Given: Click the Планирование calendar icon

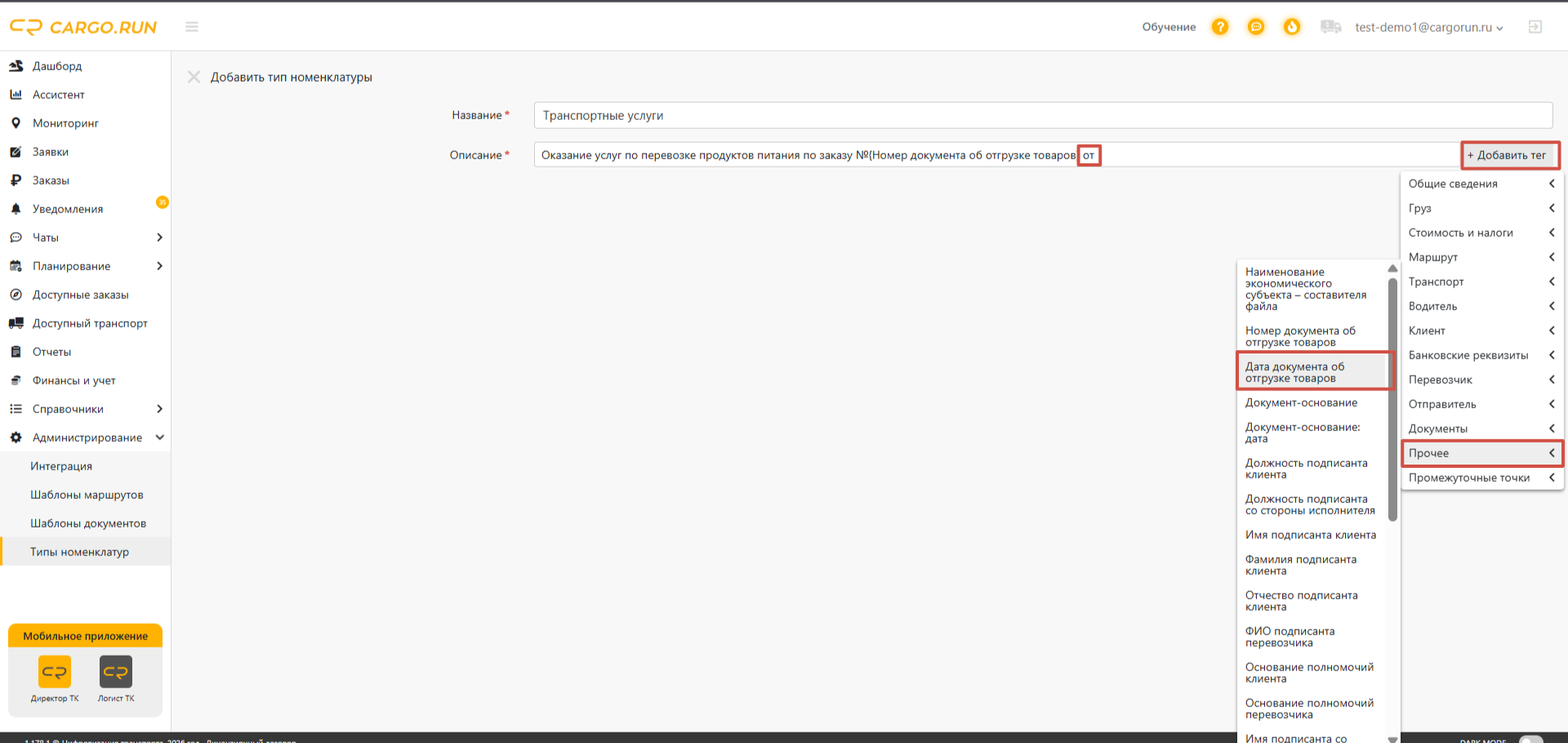Looking at the screenshot, I should point(16,266).
